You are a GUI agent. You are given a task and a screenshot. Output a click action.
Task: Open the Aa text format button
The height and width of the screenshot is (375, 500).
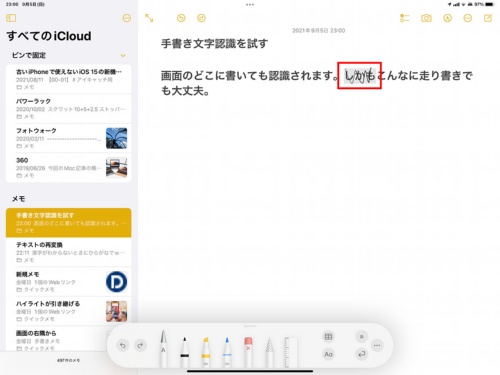328,354
